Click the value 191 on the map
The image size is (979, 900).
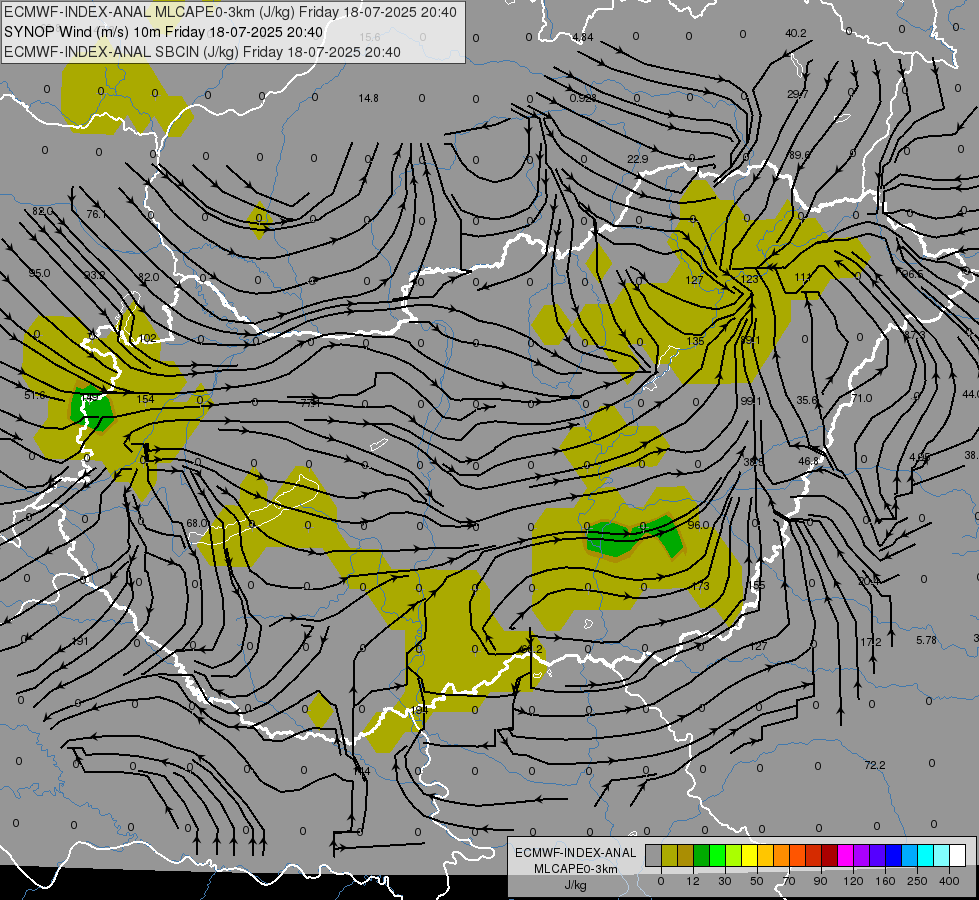[x=80, y=641]
